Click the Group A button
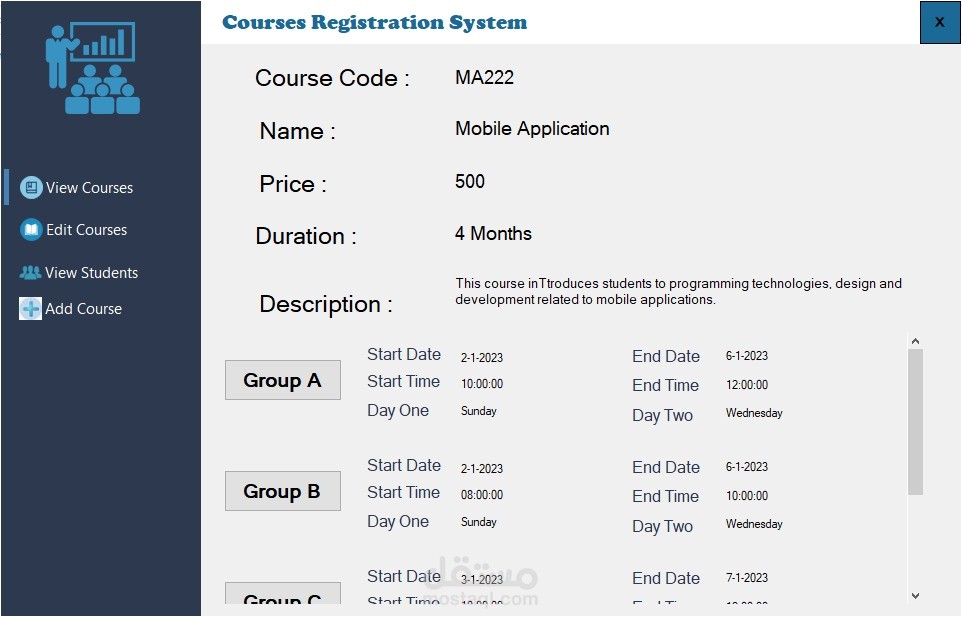Image resolution: width=962 pixels, height=621 pixels. [282, 380]
